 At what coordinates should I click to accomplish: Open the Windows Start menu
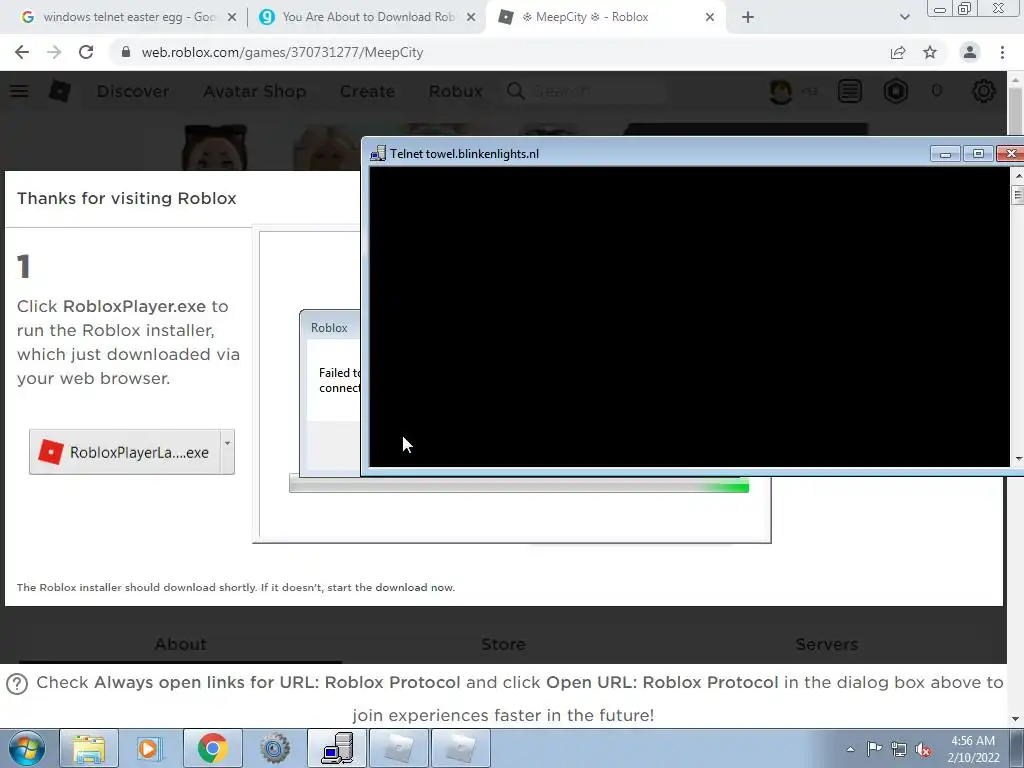26,748
